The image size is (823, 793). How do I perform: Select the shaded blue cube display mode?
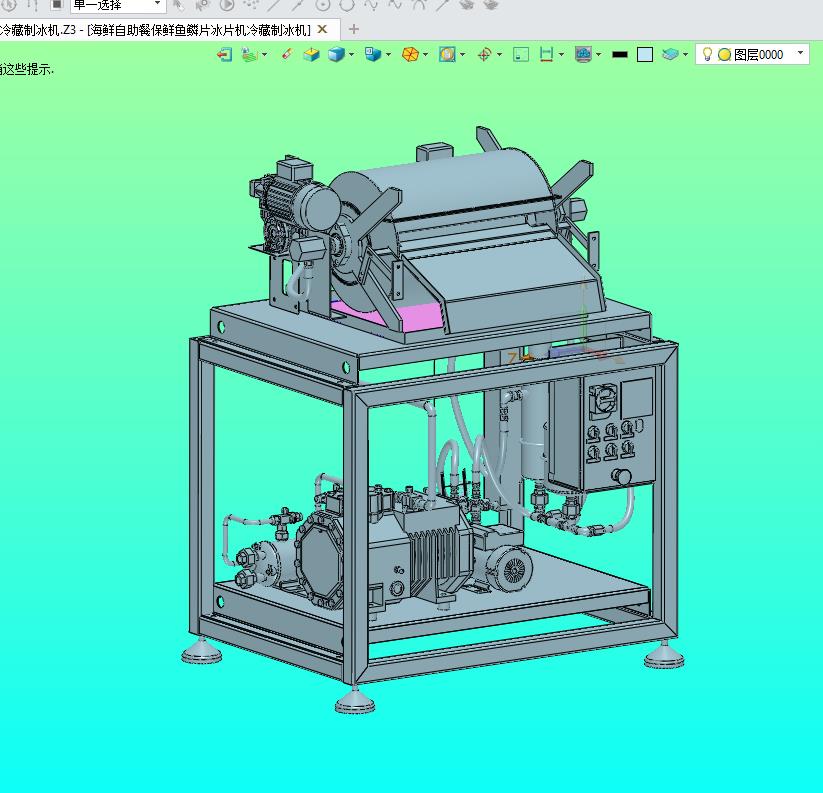coord(336,54)
